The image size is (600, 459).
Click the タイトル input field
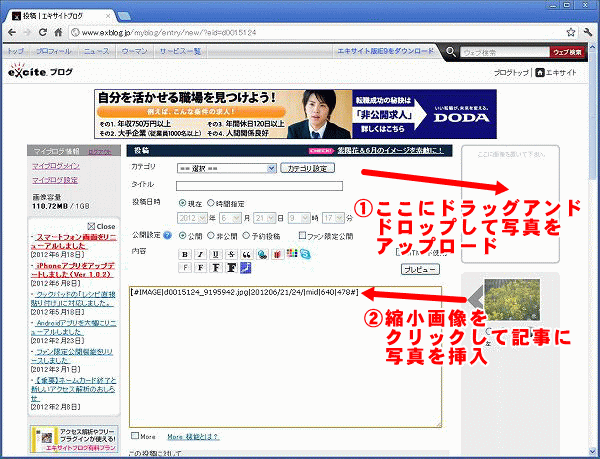(259, 186)
